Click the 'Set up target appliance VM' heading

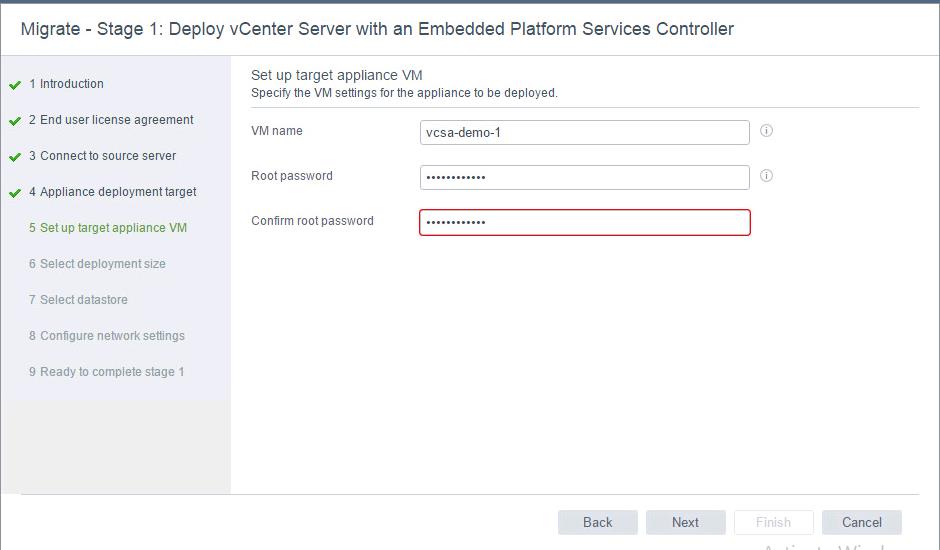click(336, 76)
